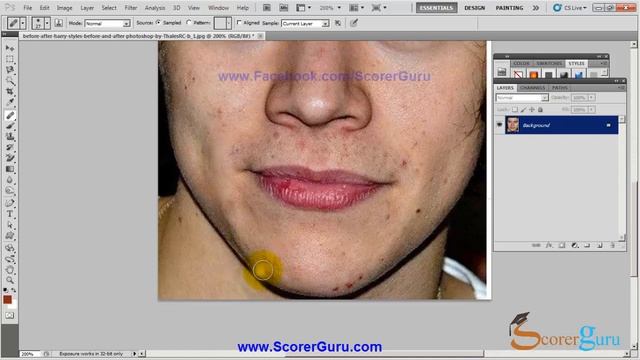Open the Image menu
Viewport: 640px width, 360px height.
[64, 8]
